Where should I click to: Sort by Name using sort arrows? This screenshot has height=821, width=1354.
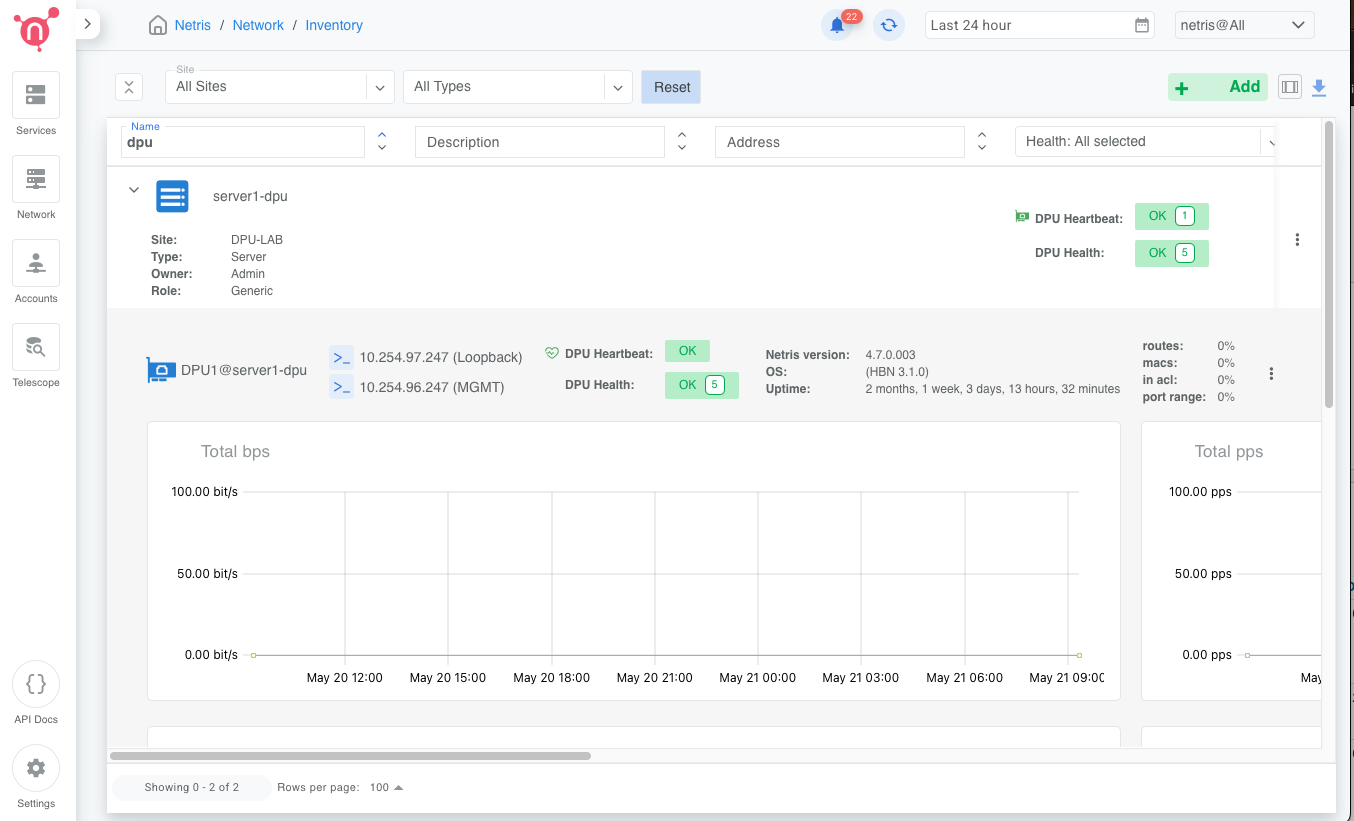pos(382,142)
